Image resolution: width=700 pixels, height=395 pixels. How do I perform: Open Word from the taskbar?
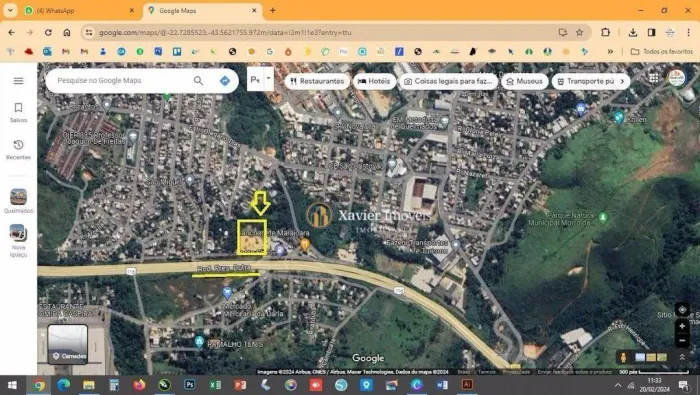(442, 385)
